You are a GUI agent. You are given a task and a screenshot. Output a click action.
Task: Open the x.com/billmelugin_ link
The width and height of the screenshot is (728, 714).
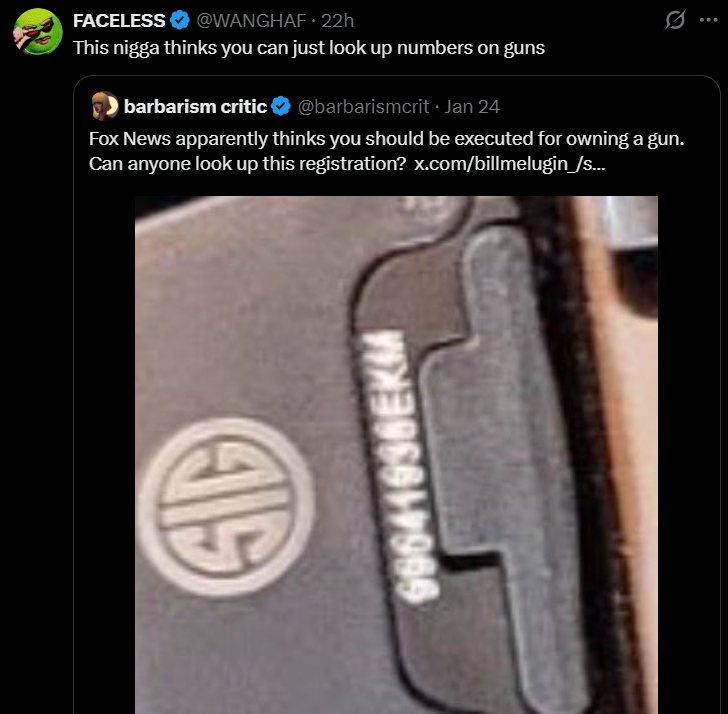[509, 163]
